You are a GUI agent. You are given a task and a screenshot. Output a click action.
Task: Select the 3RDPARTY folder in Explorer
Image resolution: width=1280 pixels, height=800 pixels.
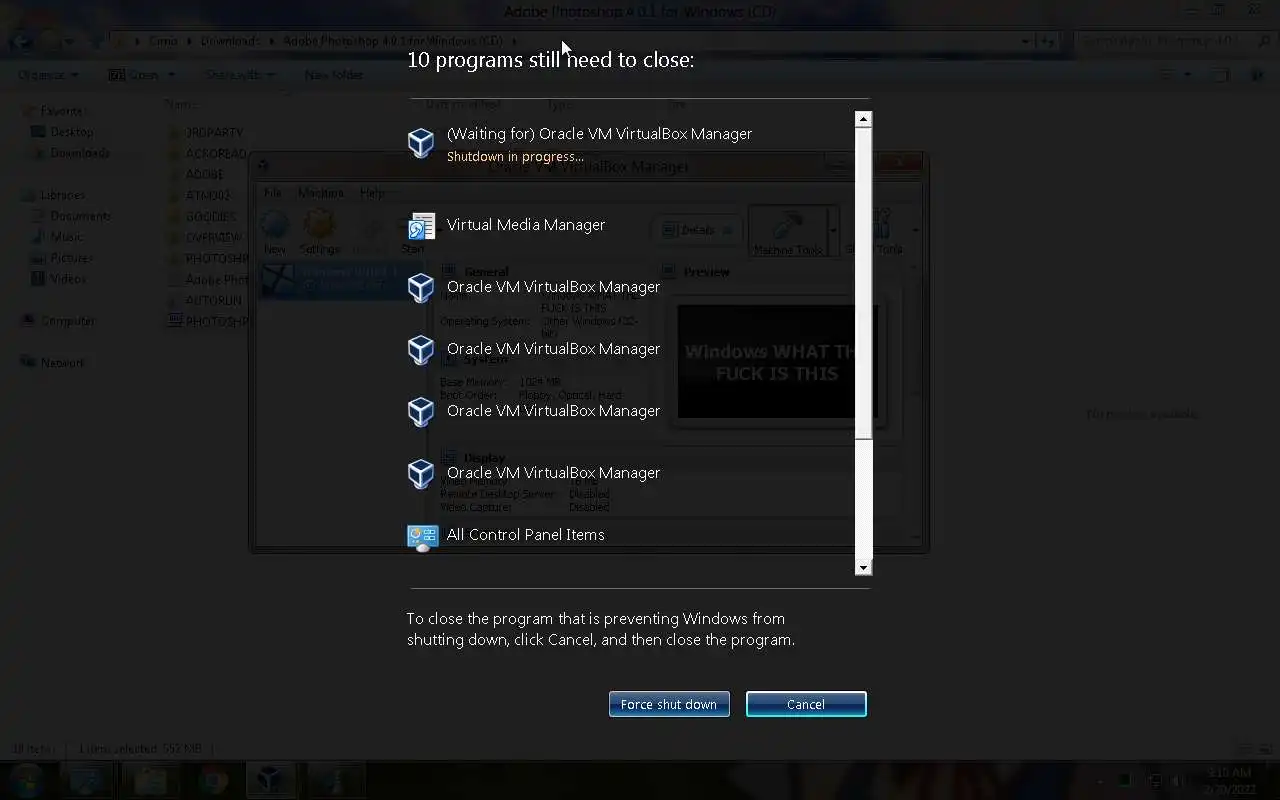point(206,132)
